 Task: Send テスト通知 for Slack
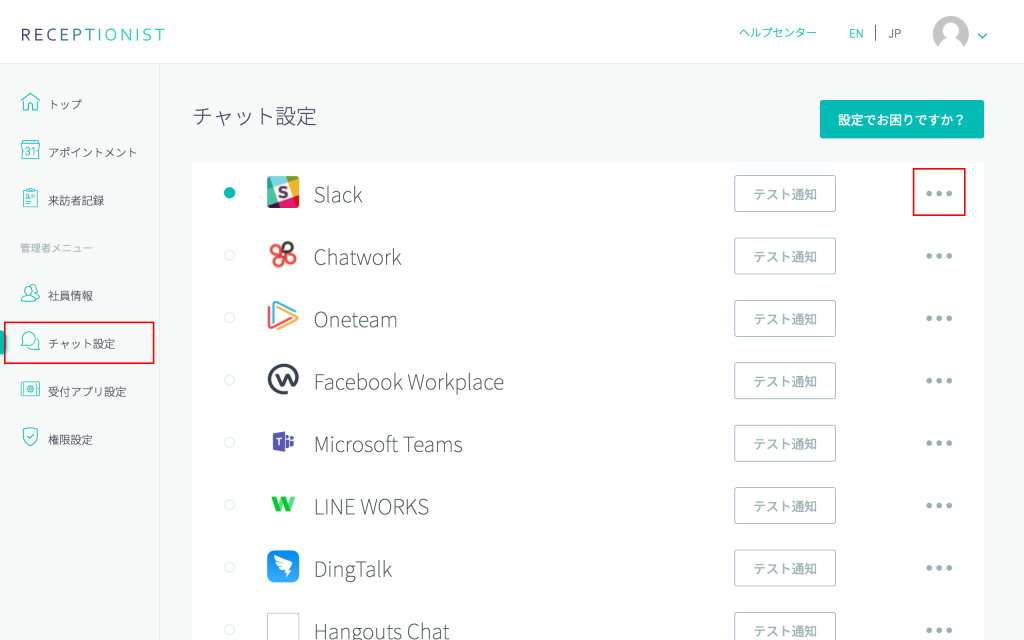click(x=784, y=194)
